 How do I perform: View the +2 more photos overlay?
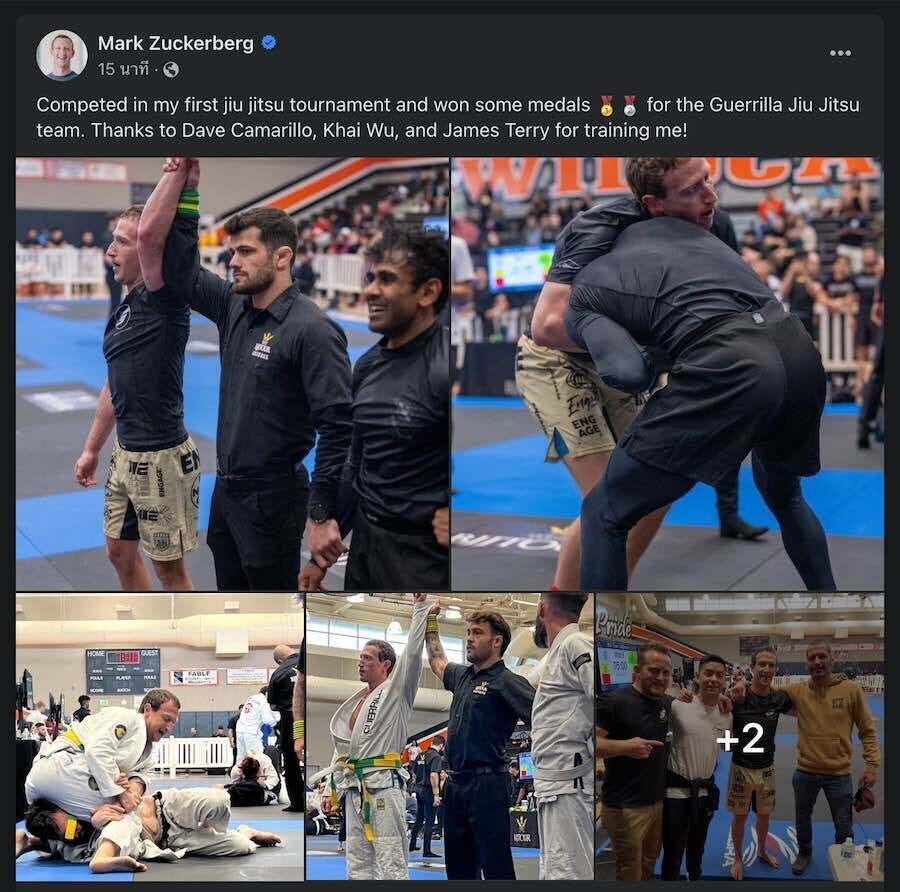tap(740, 737)
